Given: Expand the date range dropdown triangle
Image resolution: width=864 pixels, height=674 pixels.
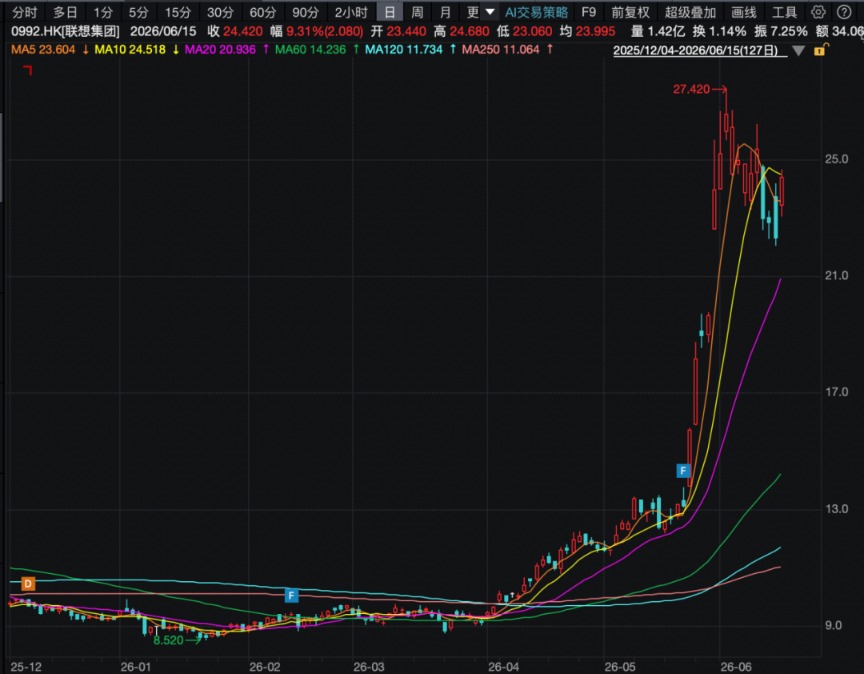Looking at the screenshot, I should pyautogui.click(x=798, y=51).
